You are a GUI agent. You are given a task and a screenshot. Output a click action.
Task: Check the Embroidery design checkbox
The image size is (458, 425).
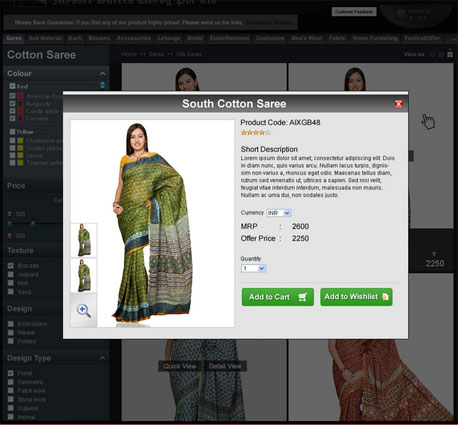click(11, 324)
